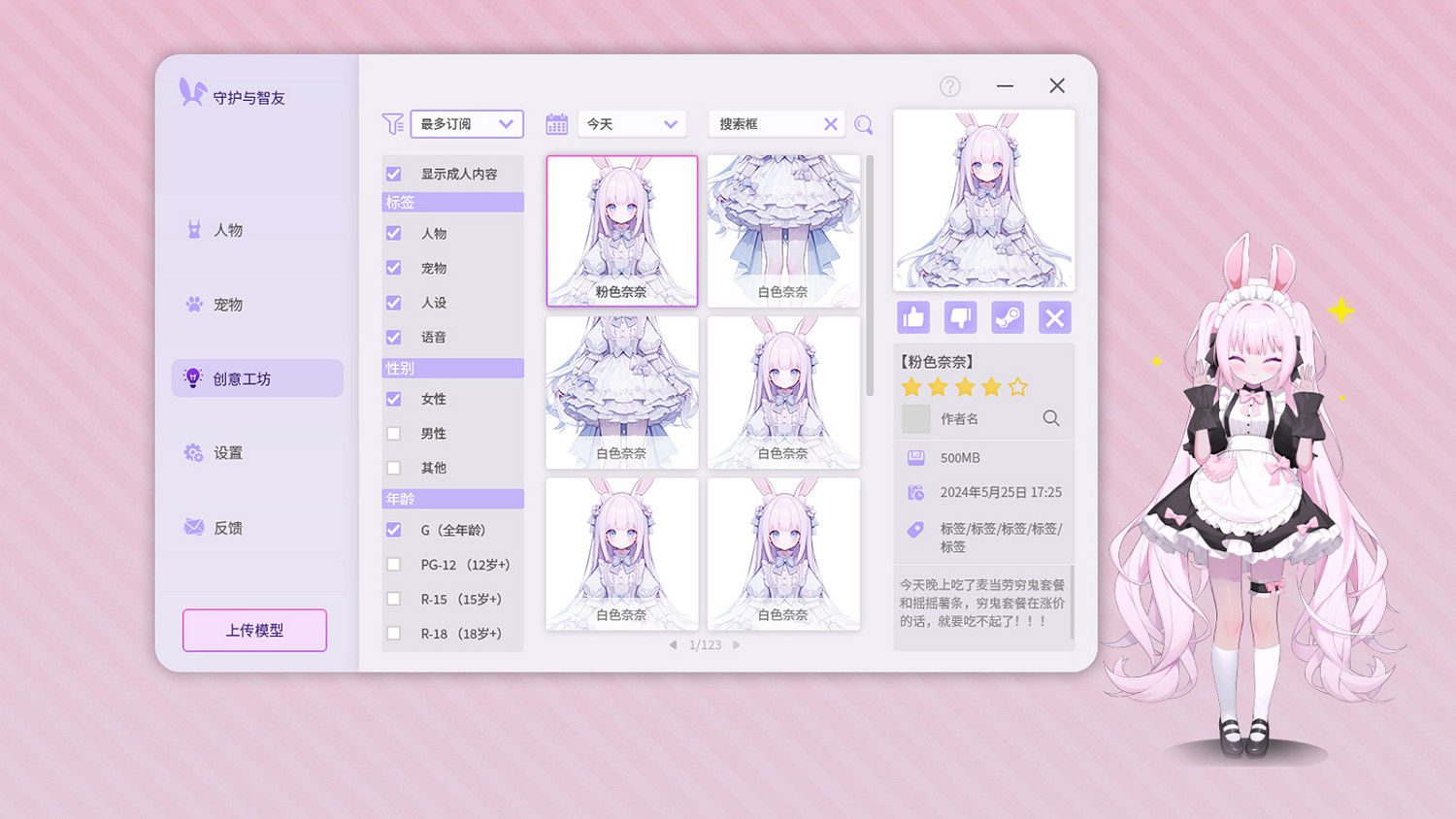1456x819 pixels.
Task: Check the R-18 (18岁+) age filter
Action: (393, 633)
